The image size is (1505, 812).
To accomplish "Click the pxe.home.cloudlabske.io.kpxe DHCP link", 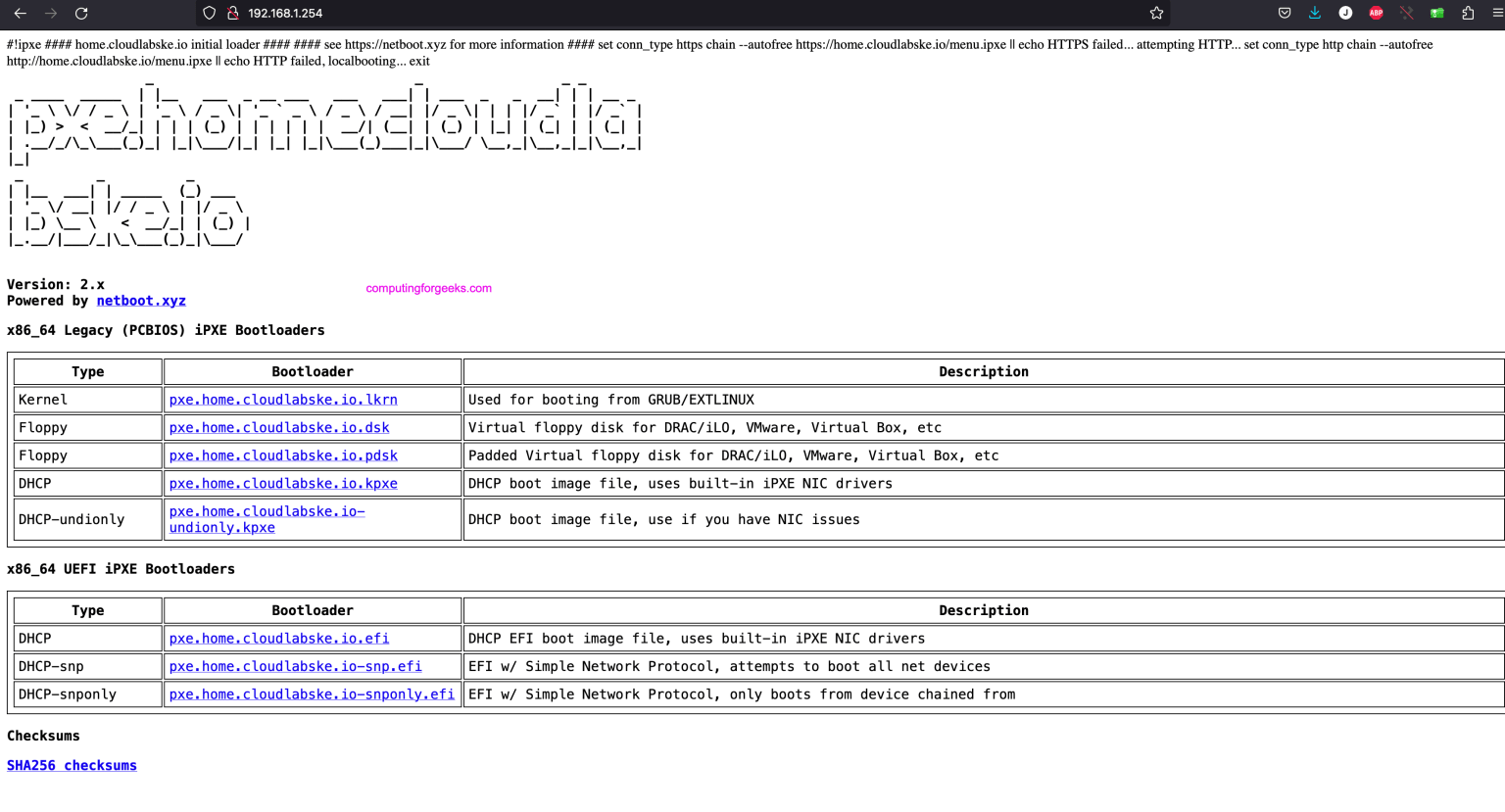I will [x=283, y=484].
